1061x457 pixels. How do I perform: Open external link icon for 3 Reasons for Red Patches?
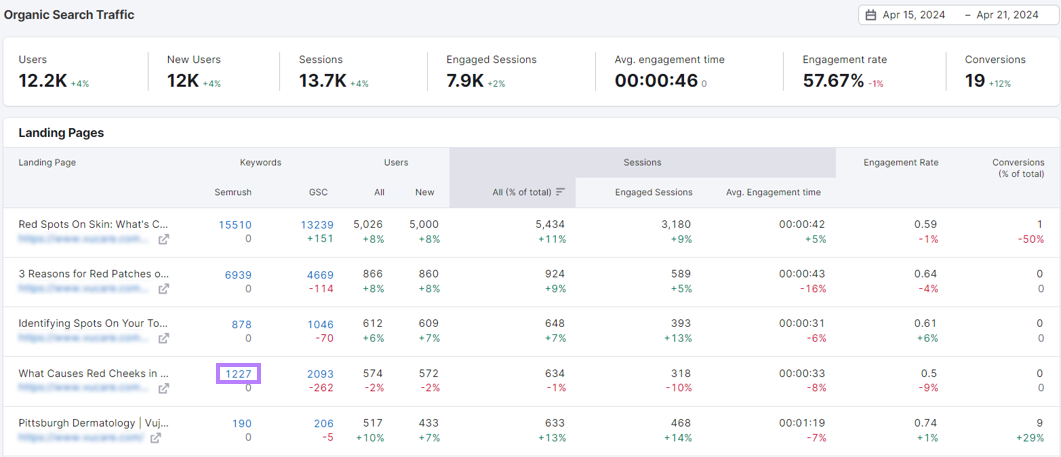point(164,289)
